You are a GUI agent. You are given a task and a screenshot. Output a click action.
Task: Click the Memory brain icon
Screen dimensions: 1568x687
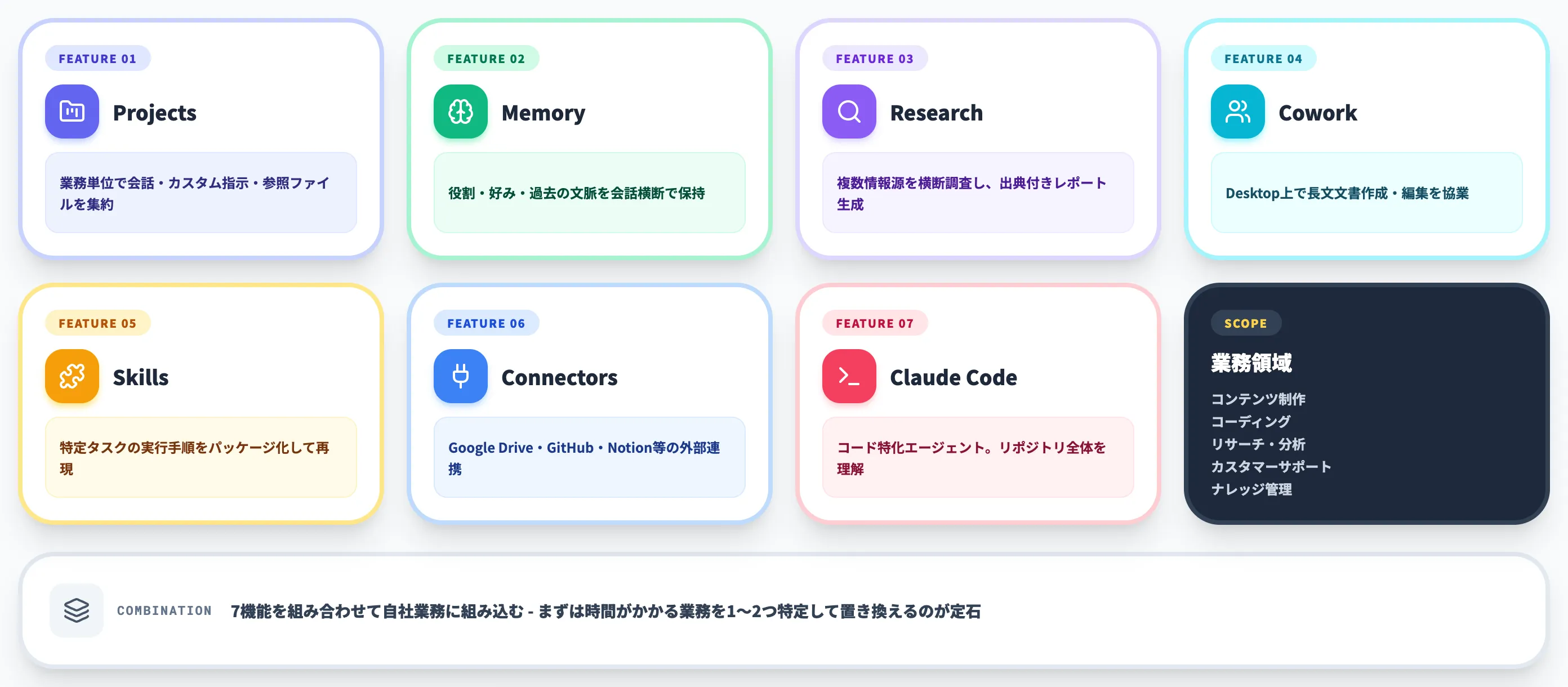[460, 111]
